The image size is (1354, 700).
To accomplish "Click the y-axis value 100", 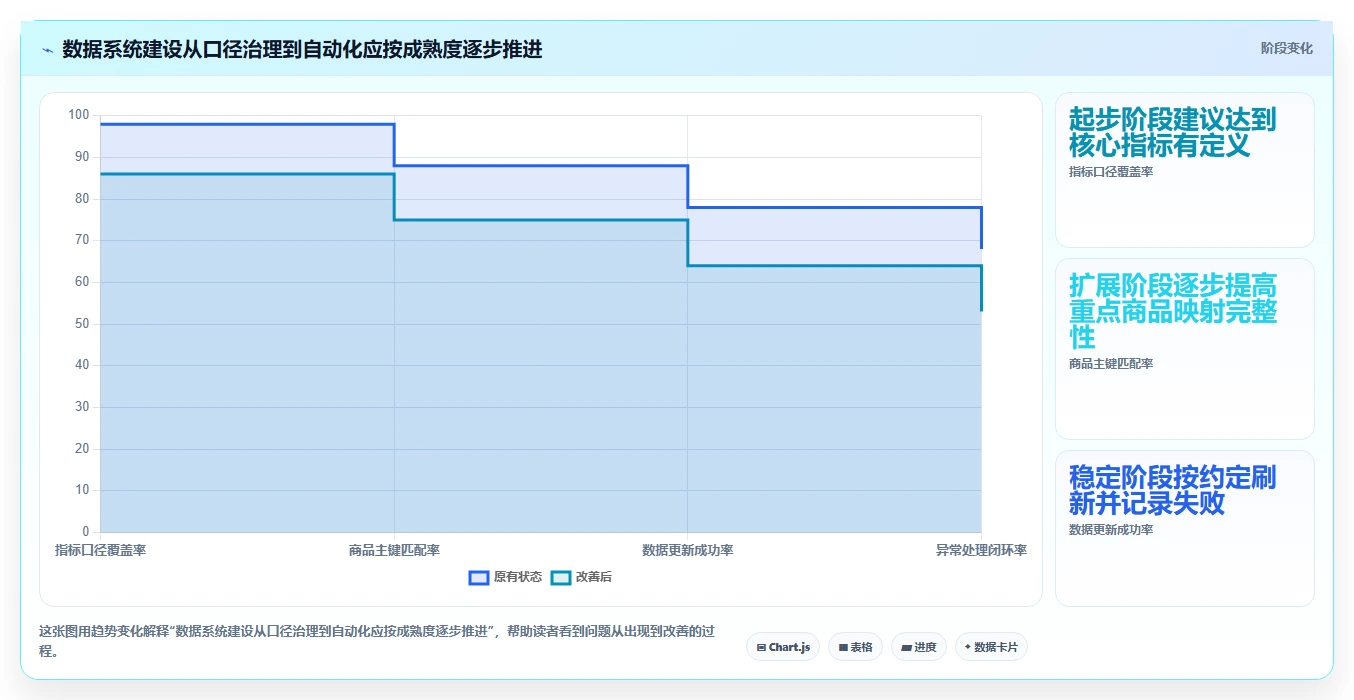I will tap(79, 115).
